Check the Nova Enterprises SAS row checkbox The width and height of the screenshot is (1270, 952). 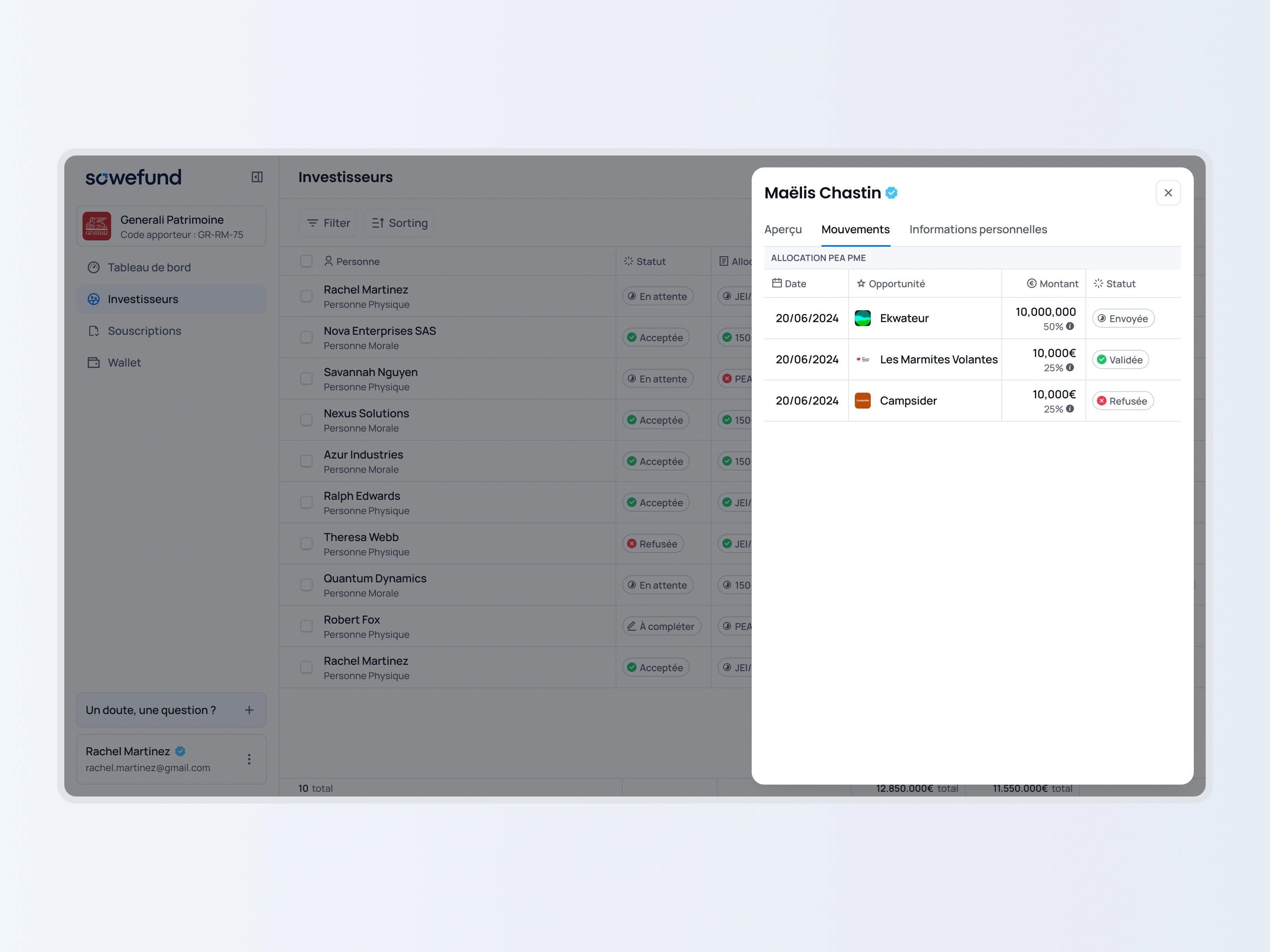pos(306,338)
